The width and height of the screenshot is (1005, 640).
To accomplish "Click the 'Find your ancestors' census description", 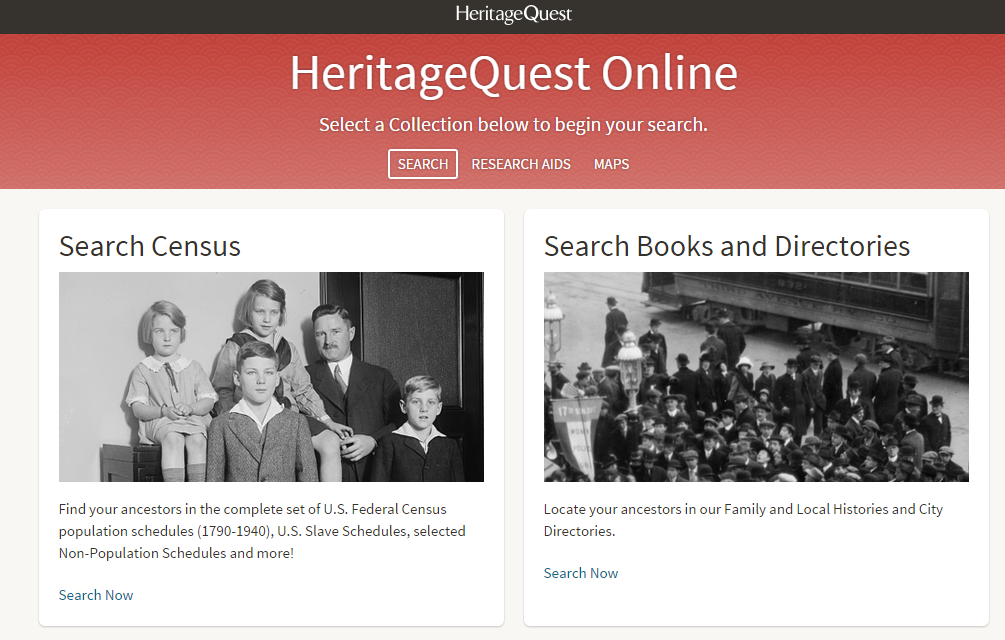I will click(262, 531).
